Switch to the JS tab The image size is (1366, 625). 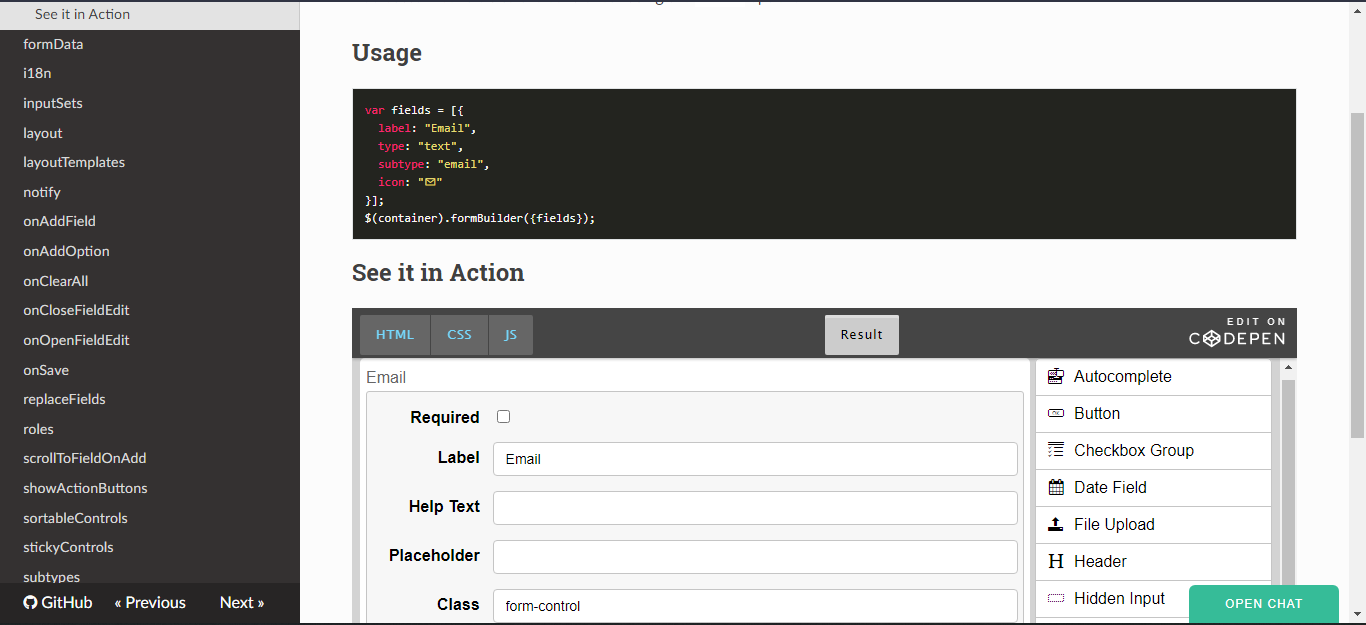(x=511, y=335)
